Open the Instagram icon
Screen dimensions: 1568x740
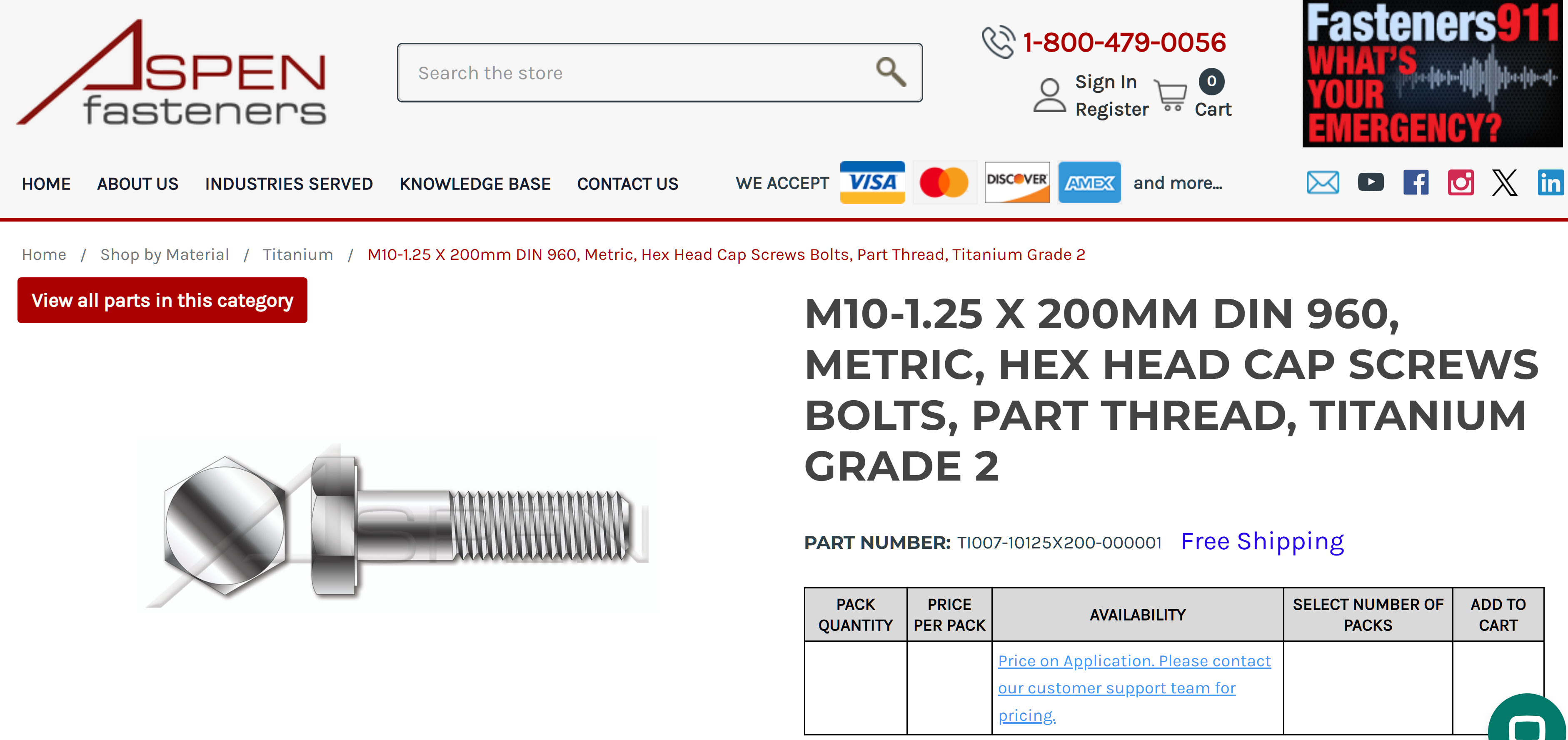[1460, 182]
